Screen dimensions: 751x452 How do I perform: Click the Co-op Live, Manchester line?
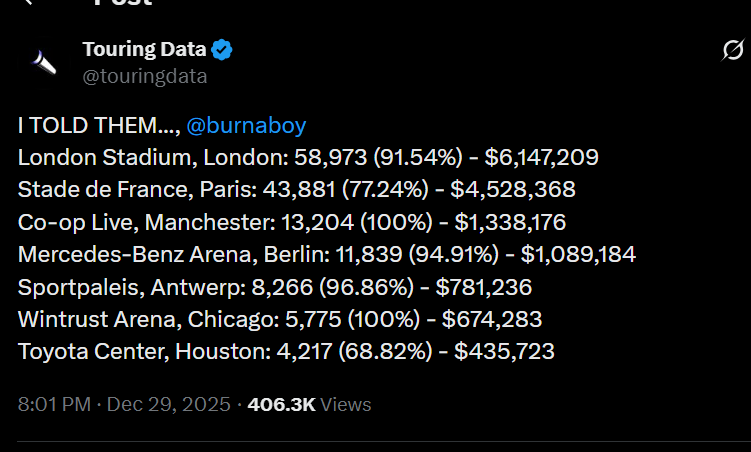tap(296, 222)
